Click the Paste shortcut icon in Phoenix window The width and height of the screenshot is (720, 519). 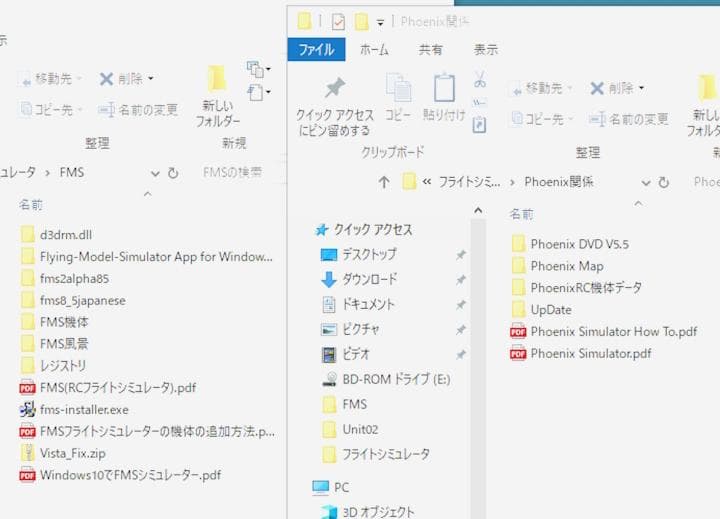(479, 124)
